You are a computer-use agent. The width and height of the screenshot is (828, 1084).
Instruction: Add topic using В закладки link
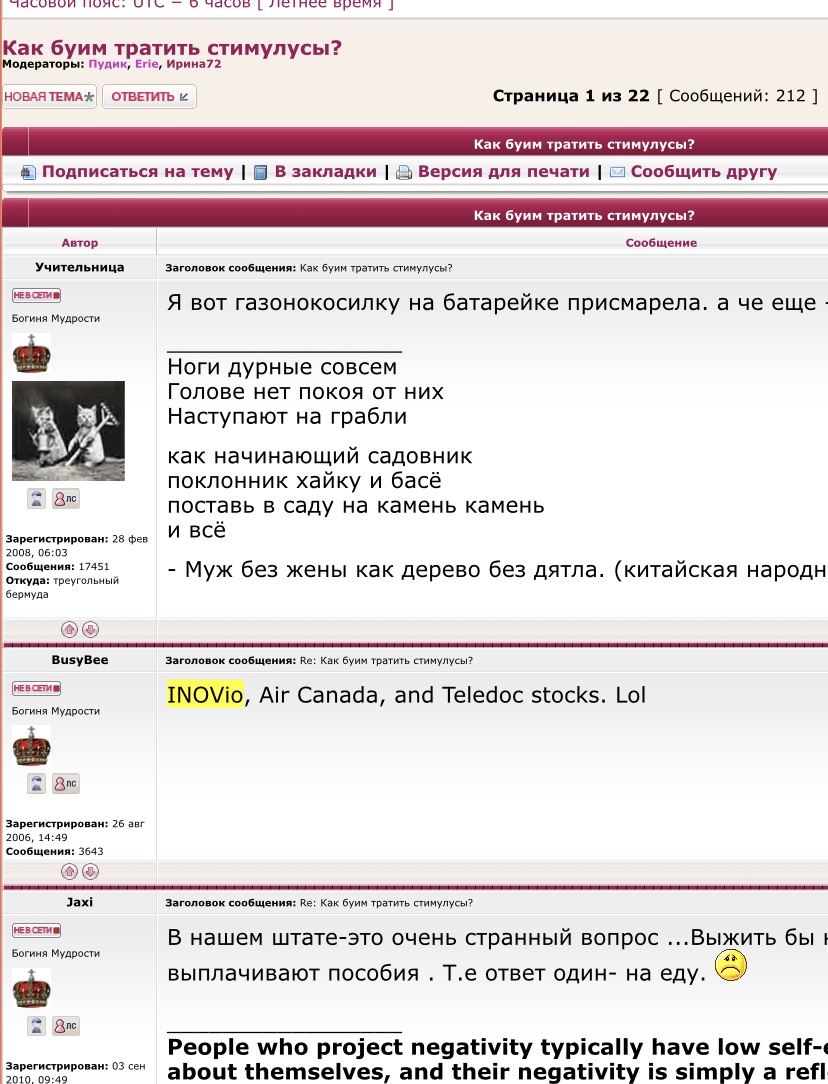pyautogui.click(x=325, y=172)
